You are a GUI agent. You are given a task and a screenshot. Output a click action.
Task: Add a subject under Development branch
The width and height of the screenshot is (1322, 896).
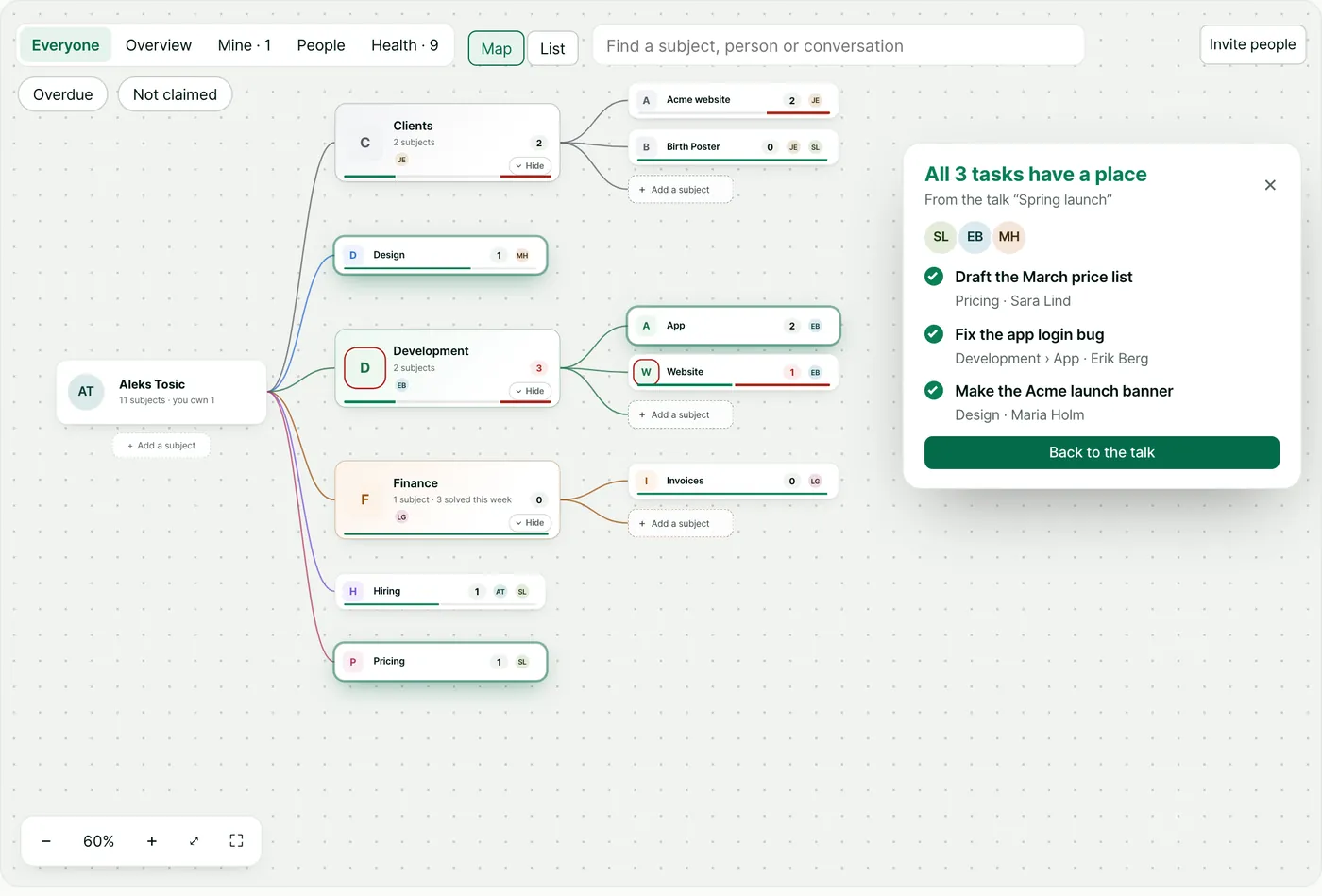[681, 415]
